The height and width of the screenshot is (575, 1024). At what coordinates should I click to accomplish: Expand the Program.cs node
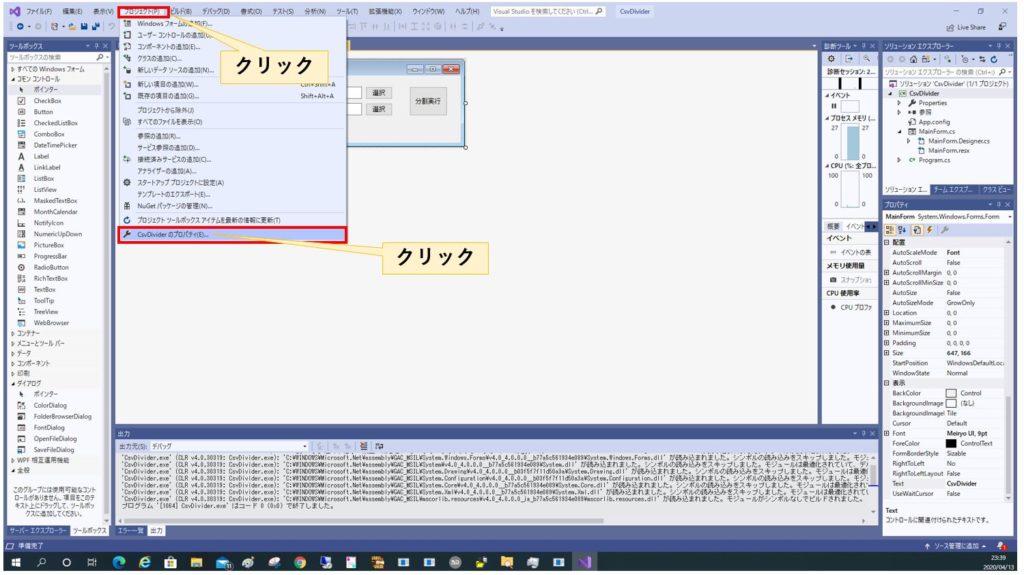[899, 160]
